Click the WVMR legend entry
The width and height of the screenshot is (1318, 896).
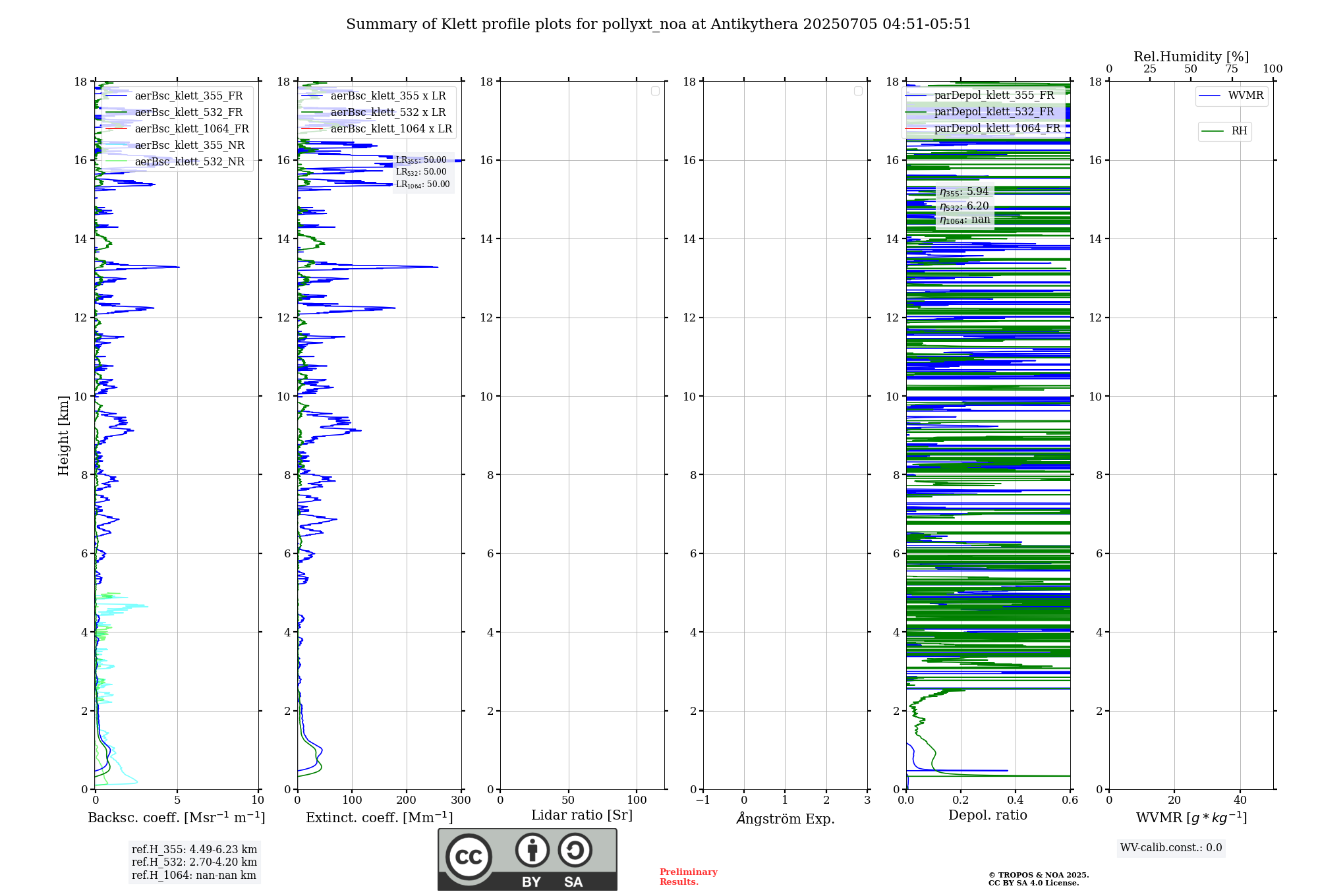pos(1245,96)
